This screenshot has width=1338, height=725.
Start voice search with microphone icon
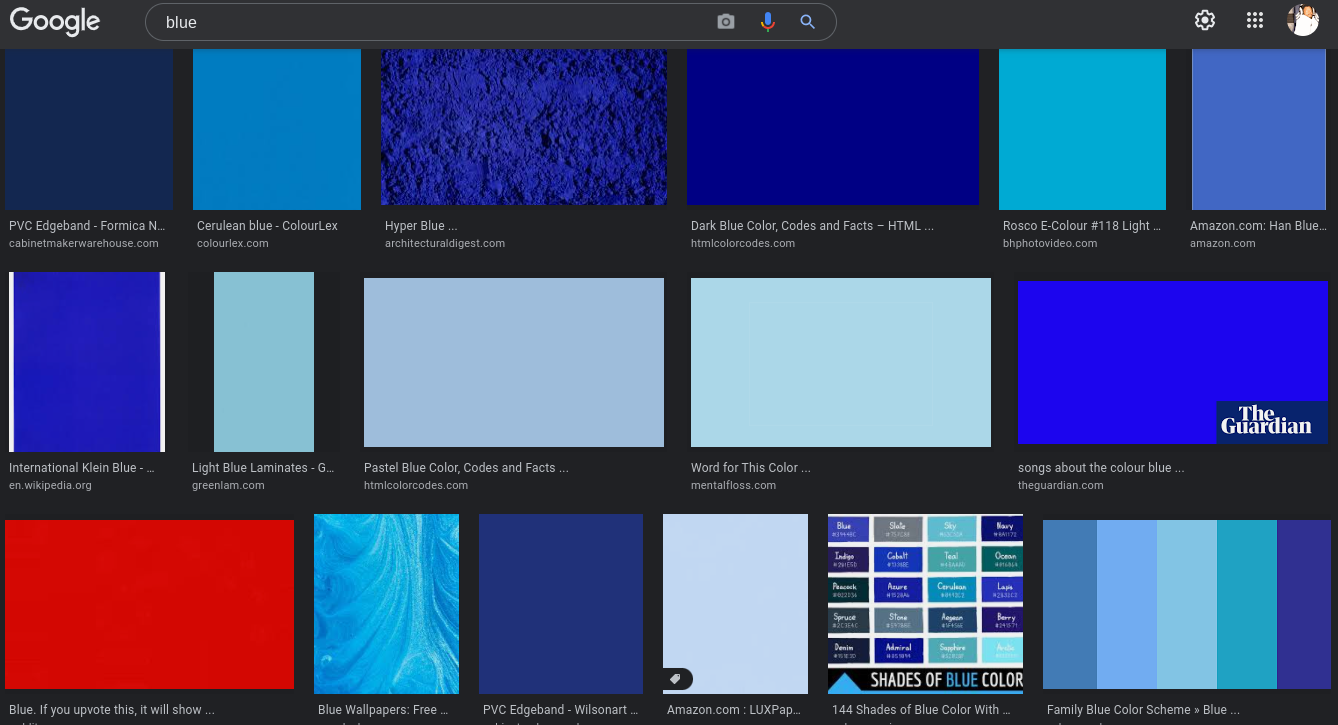767,22
